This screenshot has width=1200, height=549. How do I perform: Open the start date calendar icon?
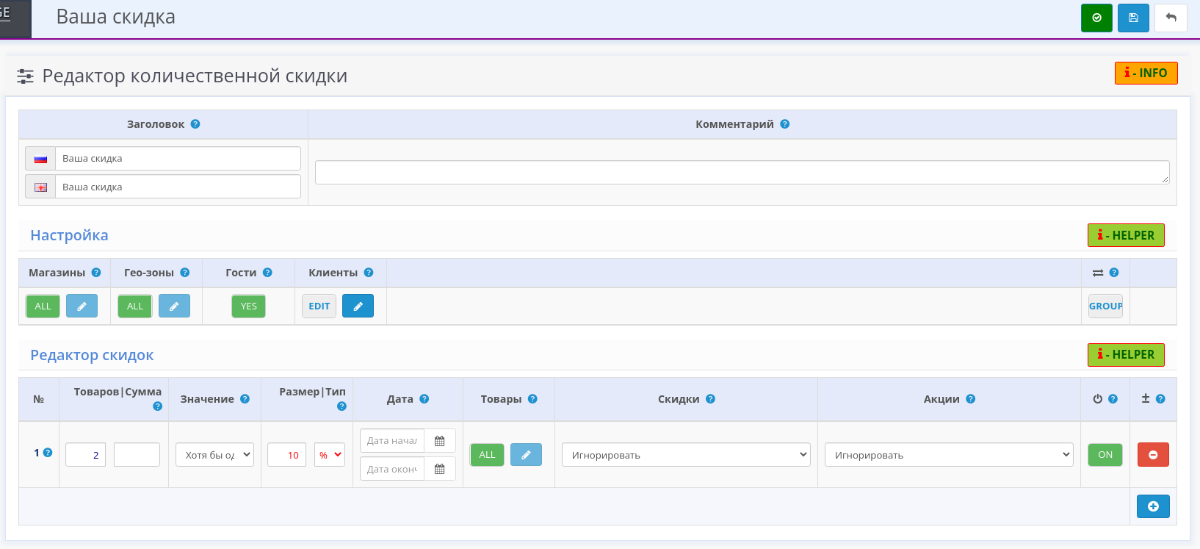tap(439, 441)
